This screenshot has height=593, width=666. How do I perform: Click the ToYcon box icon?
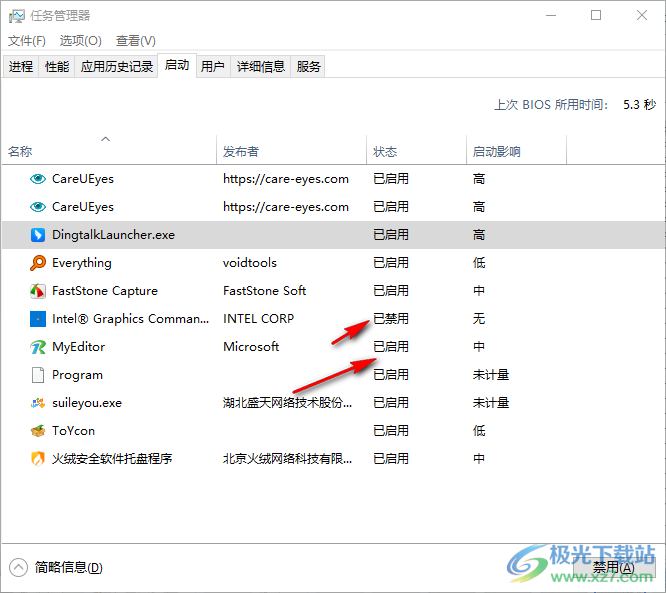[x=38, y=431]
